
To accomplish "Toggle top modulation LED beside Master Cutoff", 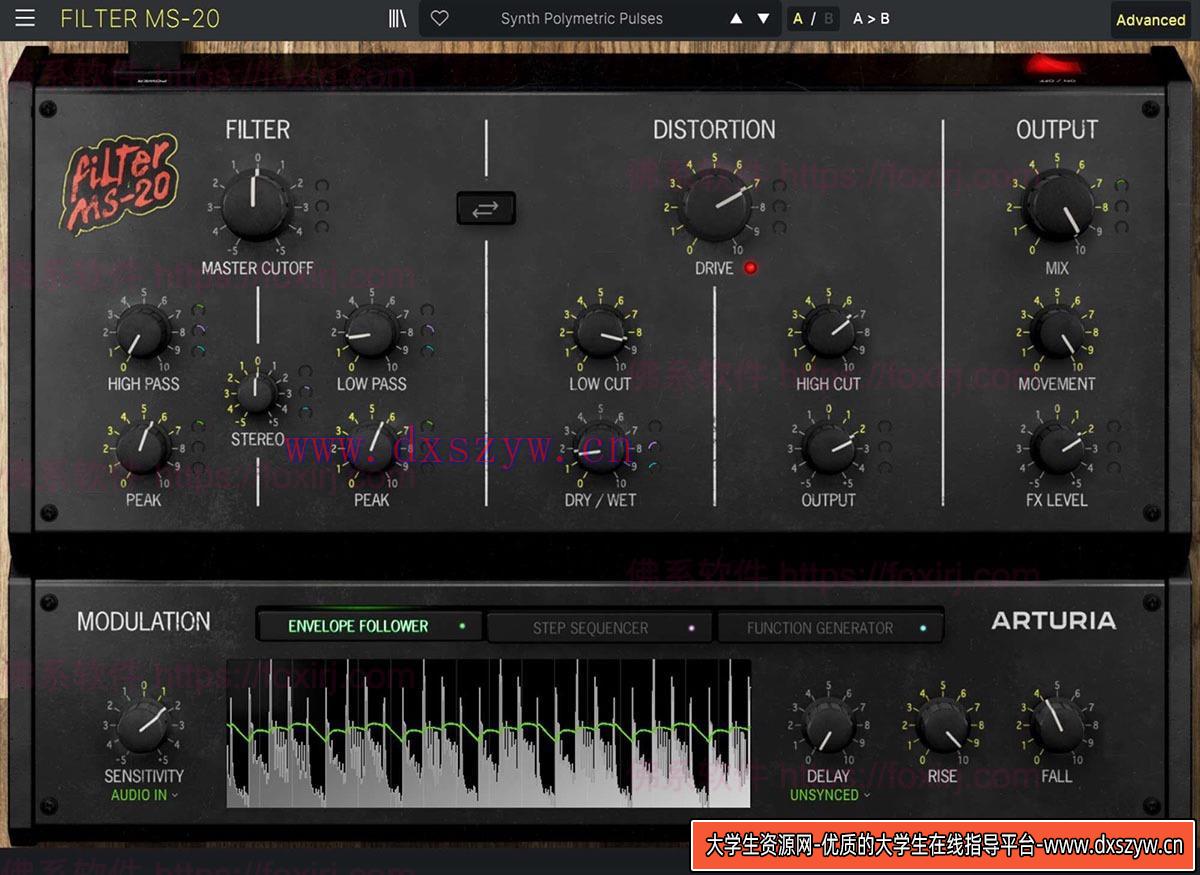I will (x=322, y=185).
